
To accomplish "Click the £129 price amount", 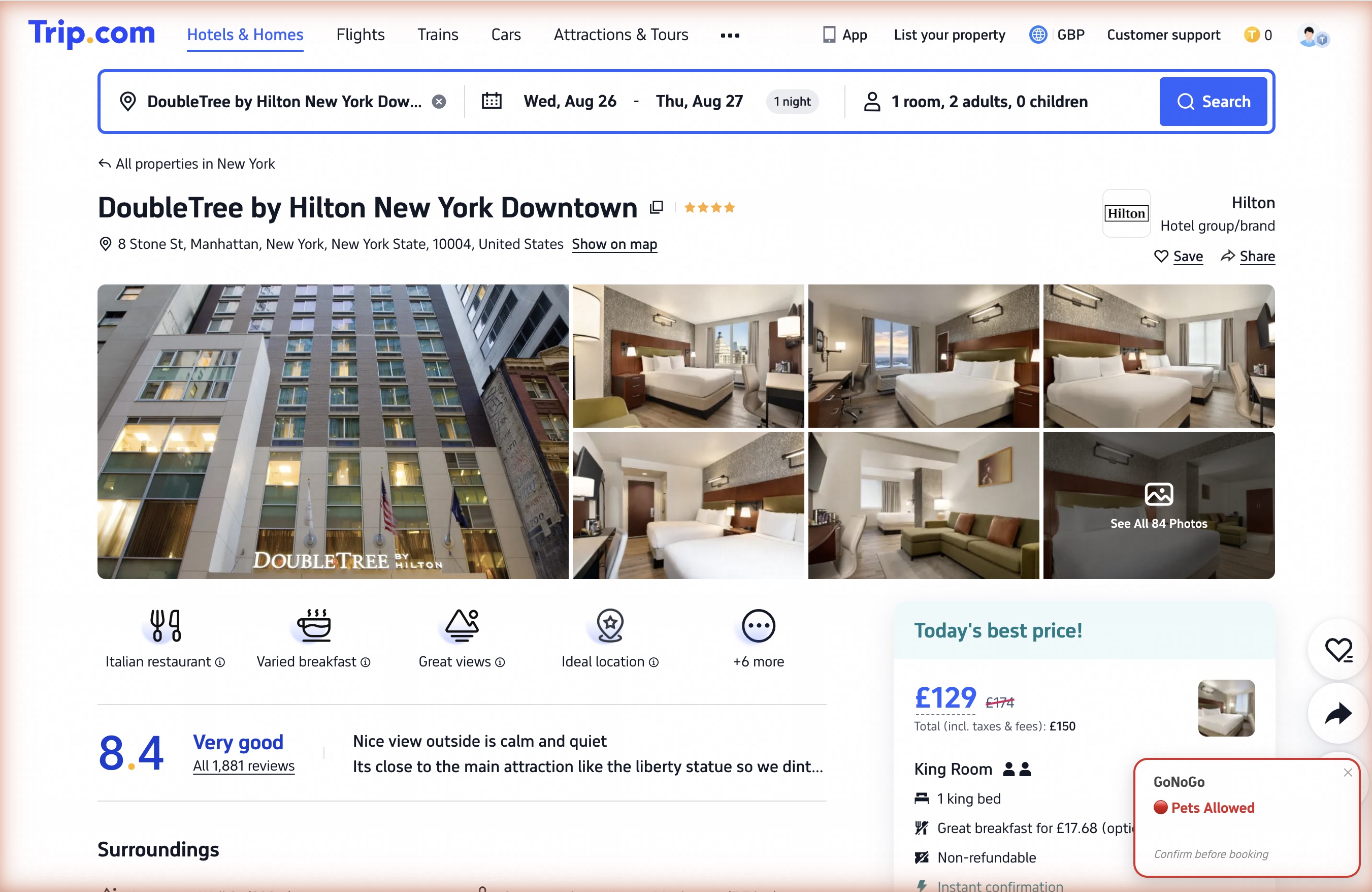I will pyautogui.click(x=945, y=697).
